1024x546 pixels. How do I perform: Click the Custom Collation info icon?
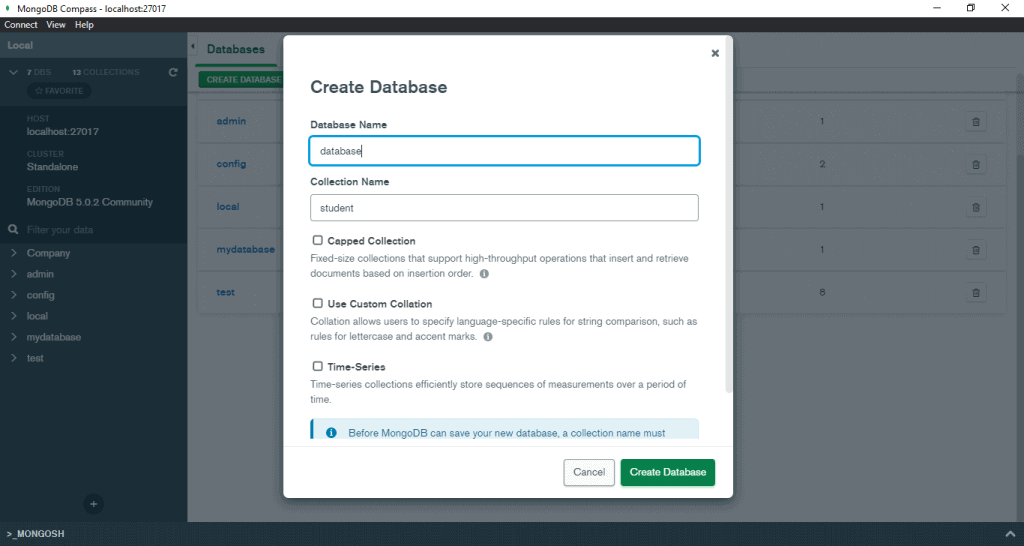pyautogui.click(x=488, y=337)
